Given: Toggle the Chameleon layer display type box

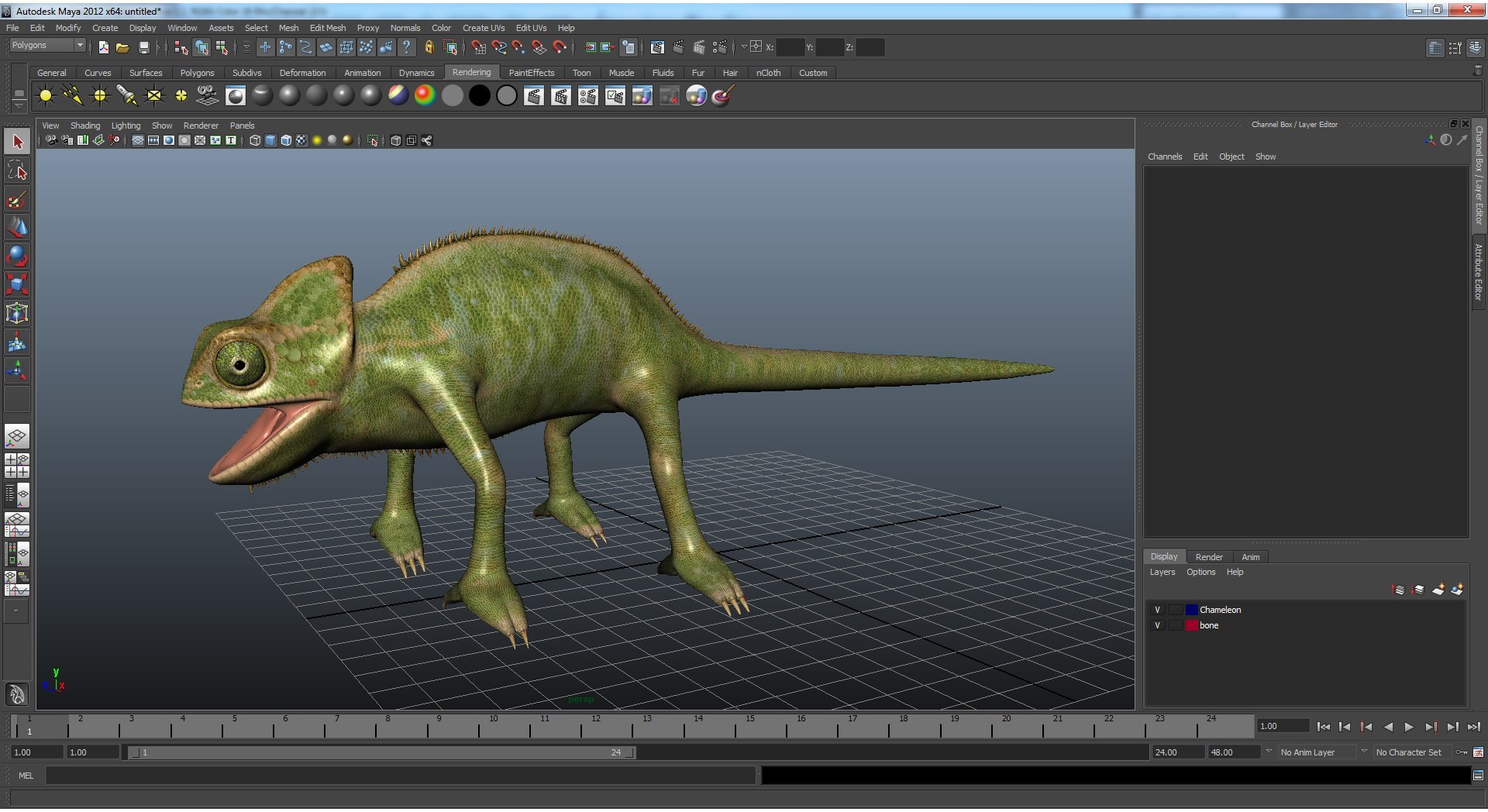Looking at the screenshot, I should tap(1175, 610).
